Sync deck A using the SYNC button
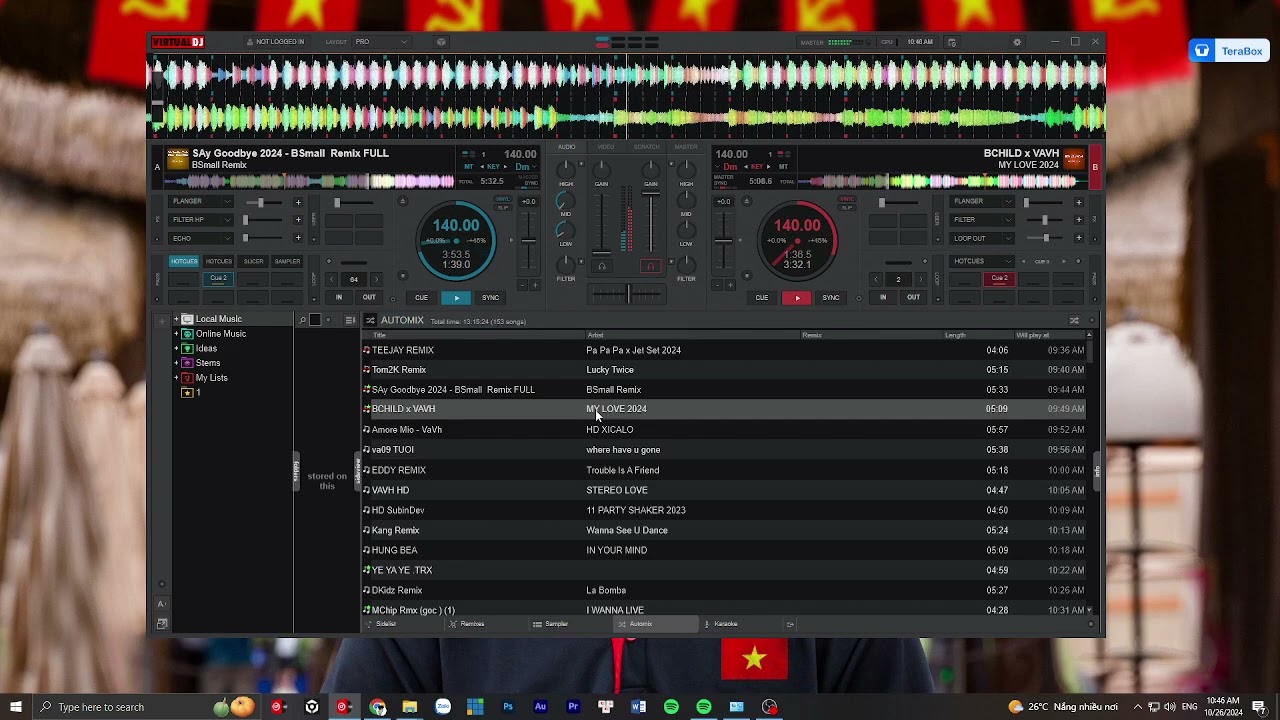Image resolution: width=1280 pixels, height=720 pixels. click(490, 298)
